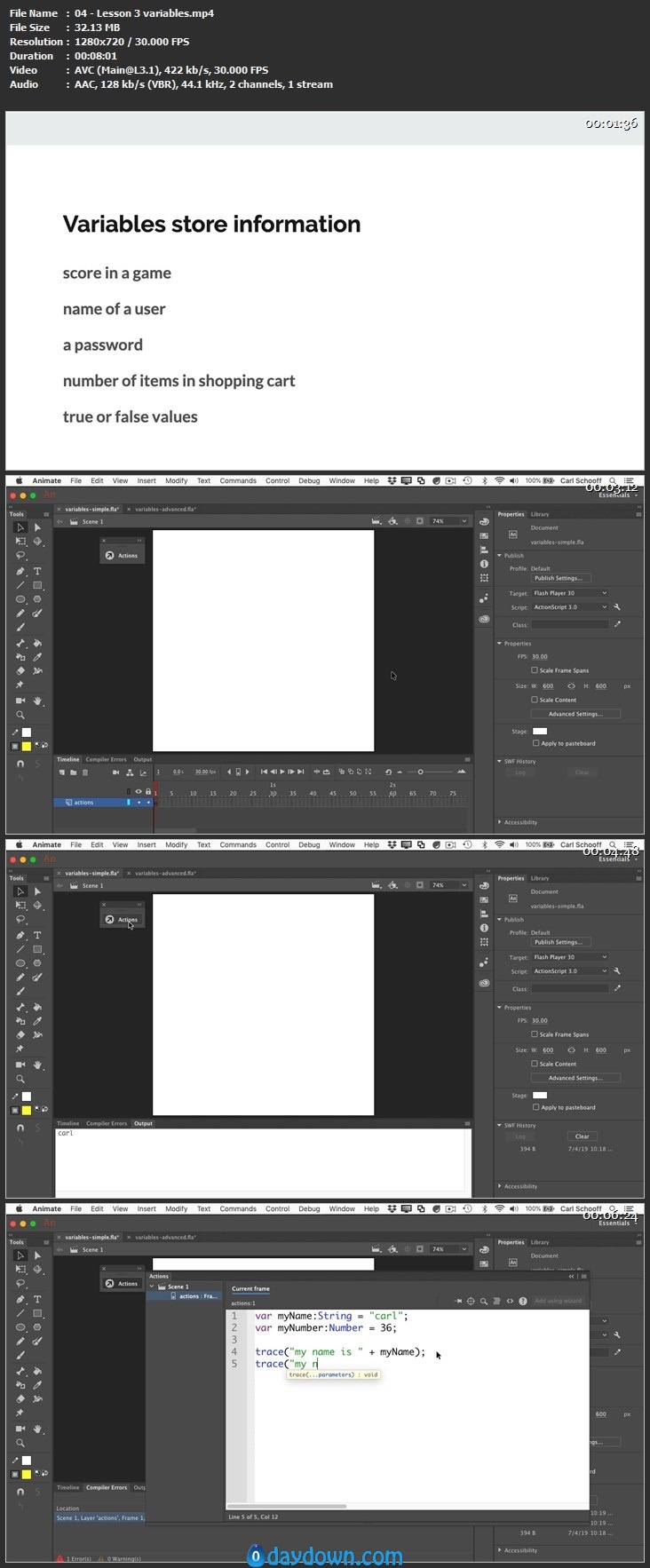Open the Modify menu in 00:06:24 frame

(176, 1208)
